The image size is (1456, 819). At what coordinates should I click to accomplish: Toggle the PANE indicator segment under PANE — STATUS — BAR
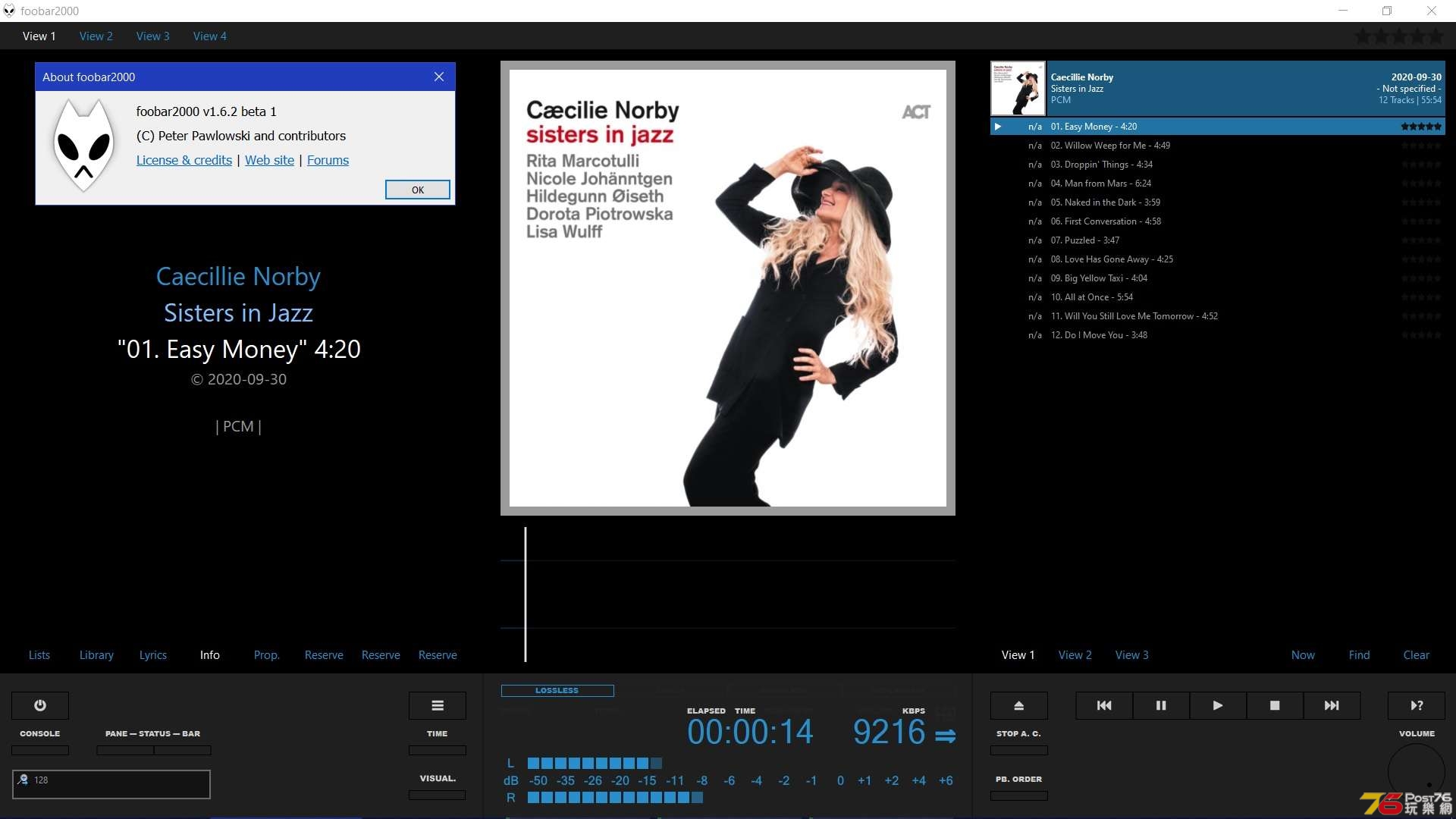point(125,750)
